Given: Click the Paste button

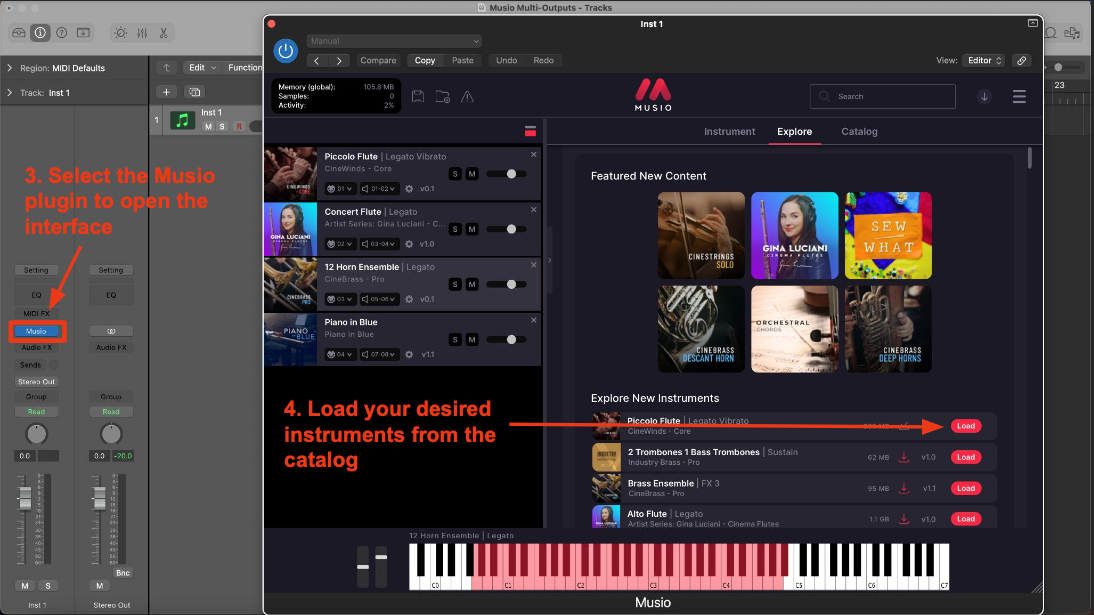Looking at the screenshot, I should coord(463,61).
